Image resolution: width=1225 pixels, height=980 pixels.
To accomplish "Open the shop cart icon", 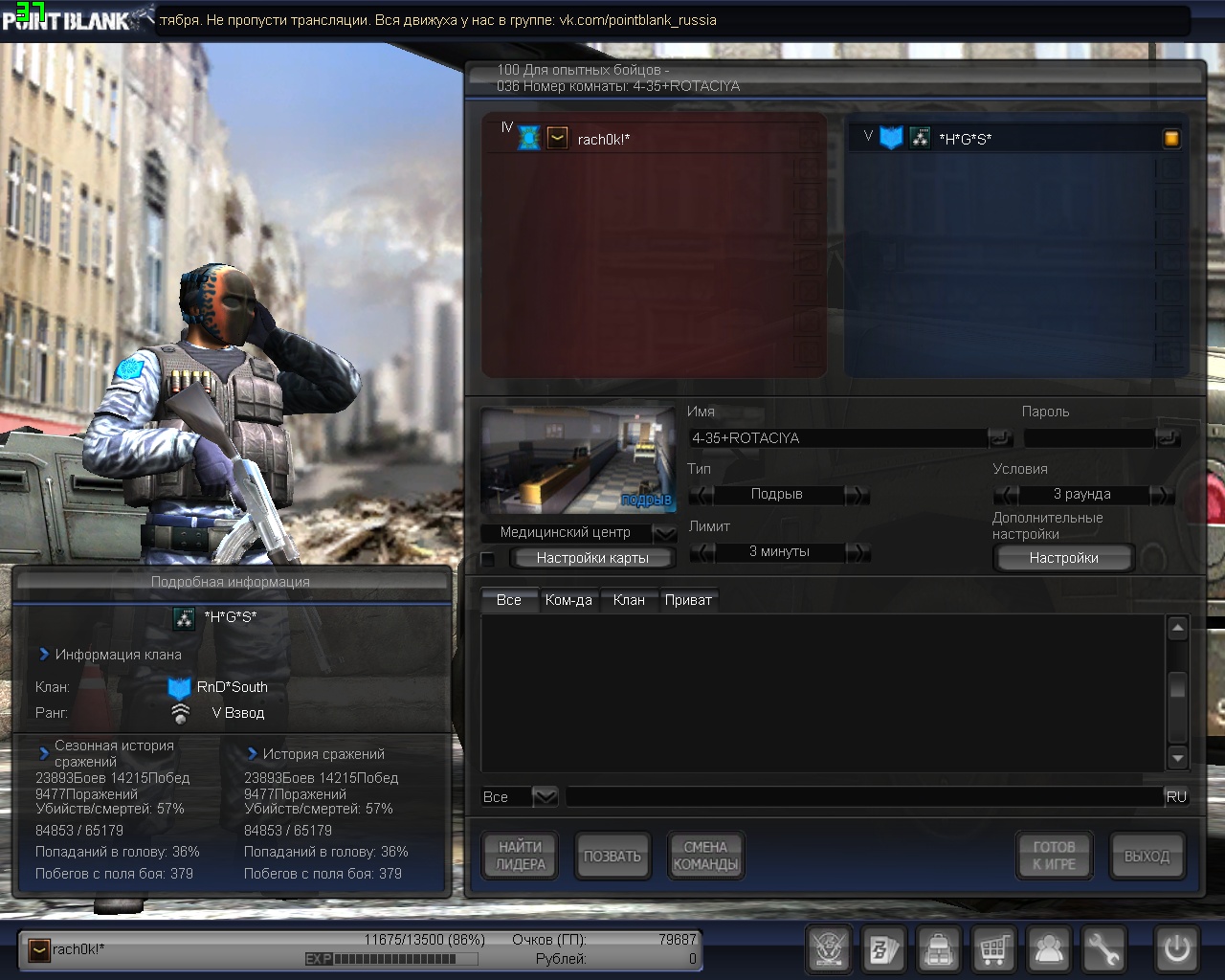I will pyautogui.click(x=993, y=949).
